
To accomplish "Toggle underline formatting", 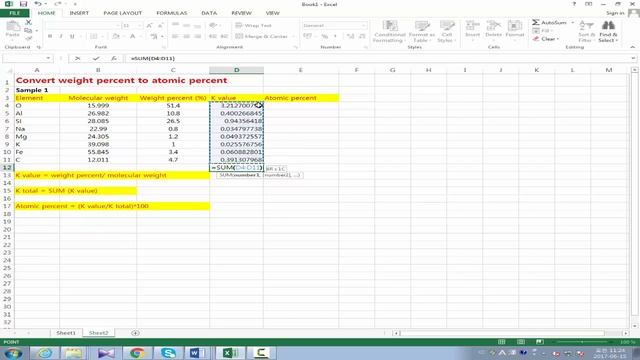I will (x=72, y=36).
